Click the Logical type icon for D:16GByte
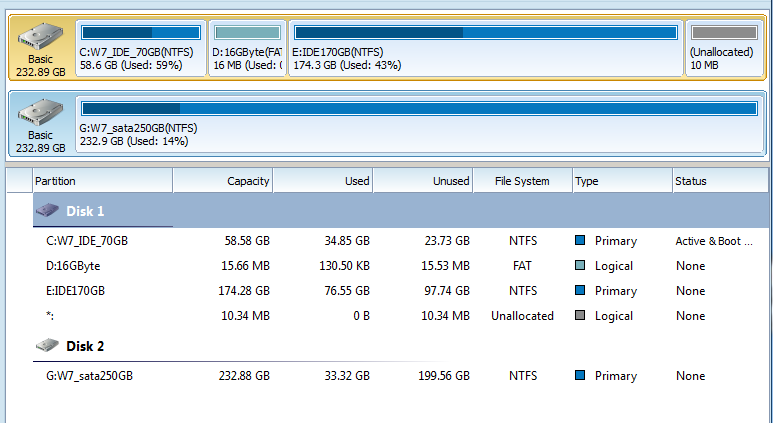 tap(580, 266)
